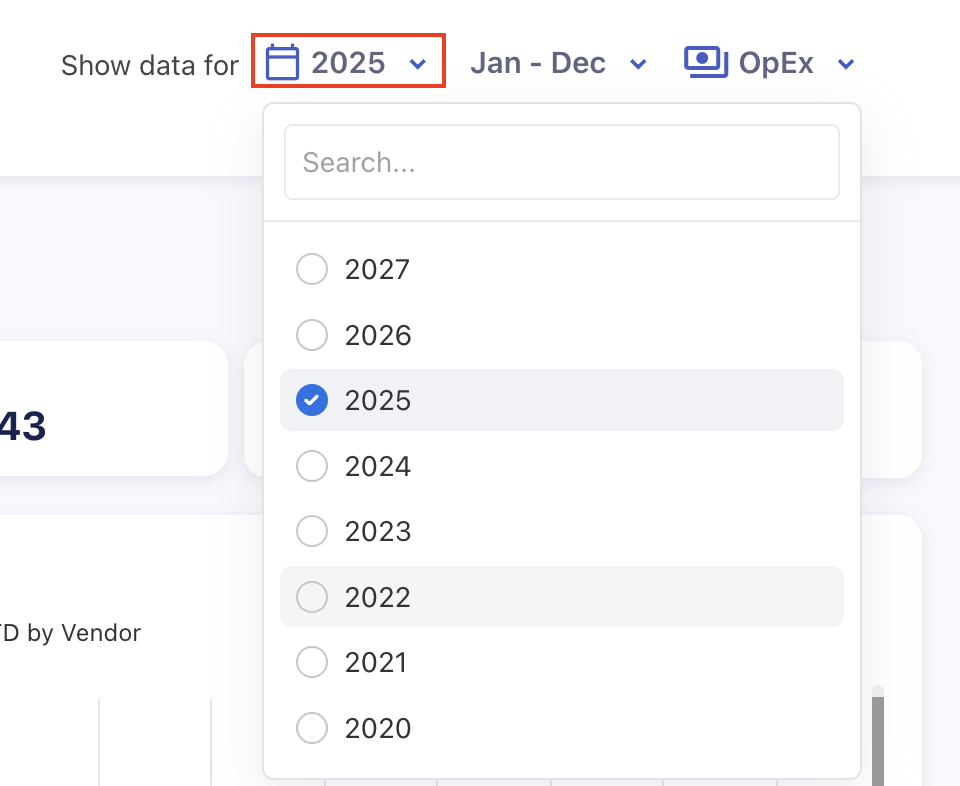Click the calendar icon next to 2025
This screenshot has width=960, height=786.
coord(282,63)
